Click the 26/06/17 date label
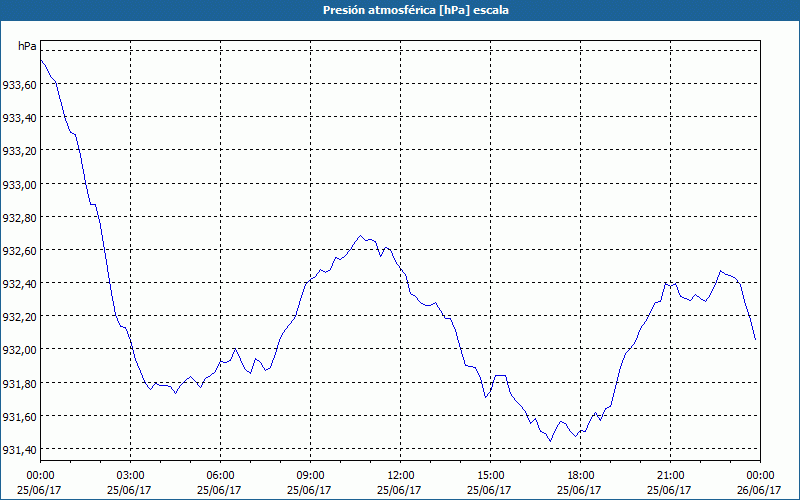 (x=759, y=490)
